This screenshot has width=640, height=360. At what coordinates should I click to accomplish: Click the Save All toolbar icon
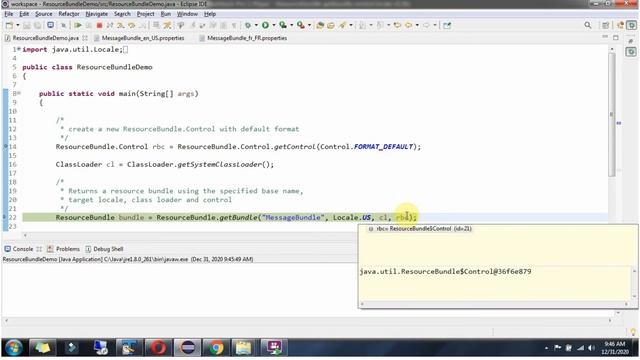point(38,25)
